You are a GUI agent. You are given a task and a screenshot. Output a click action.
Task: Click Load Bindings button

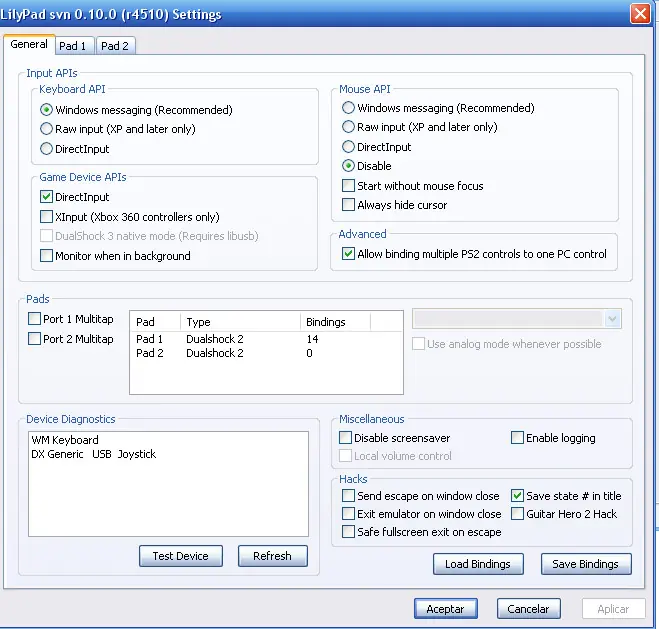tap(478, 564)
